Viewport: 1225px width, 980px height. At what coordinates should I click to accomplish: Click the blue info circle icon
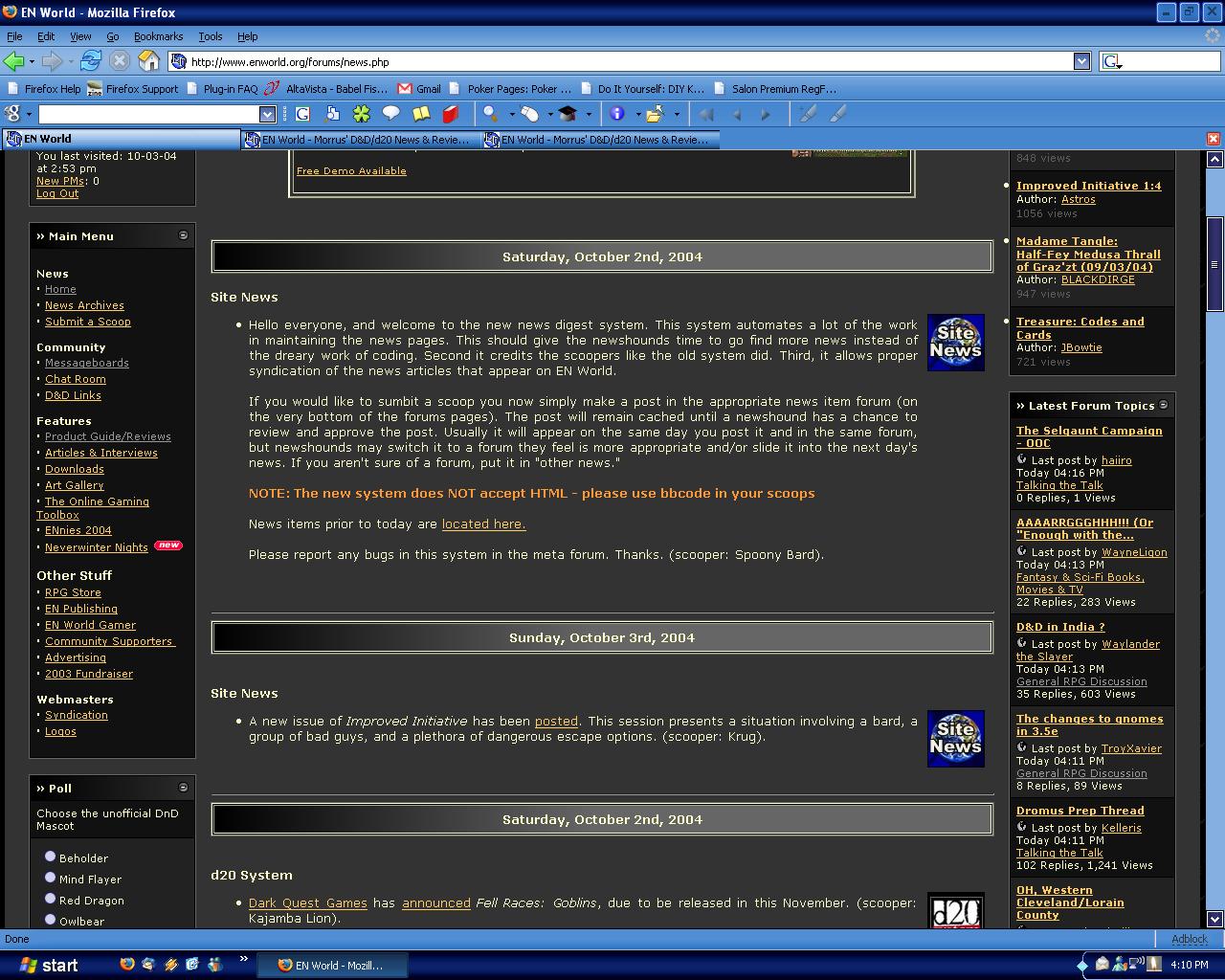(617, 114)
